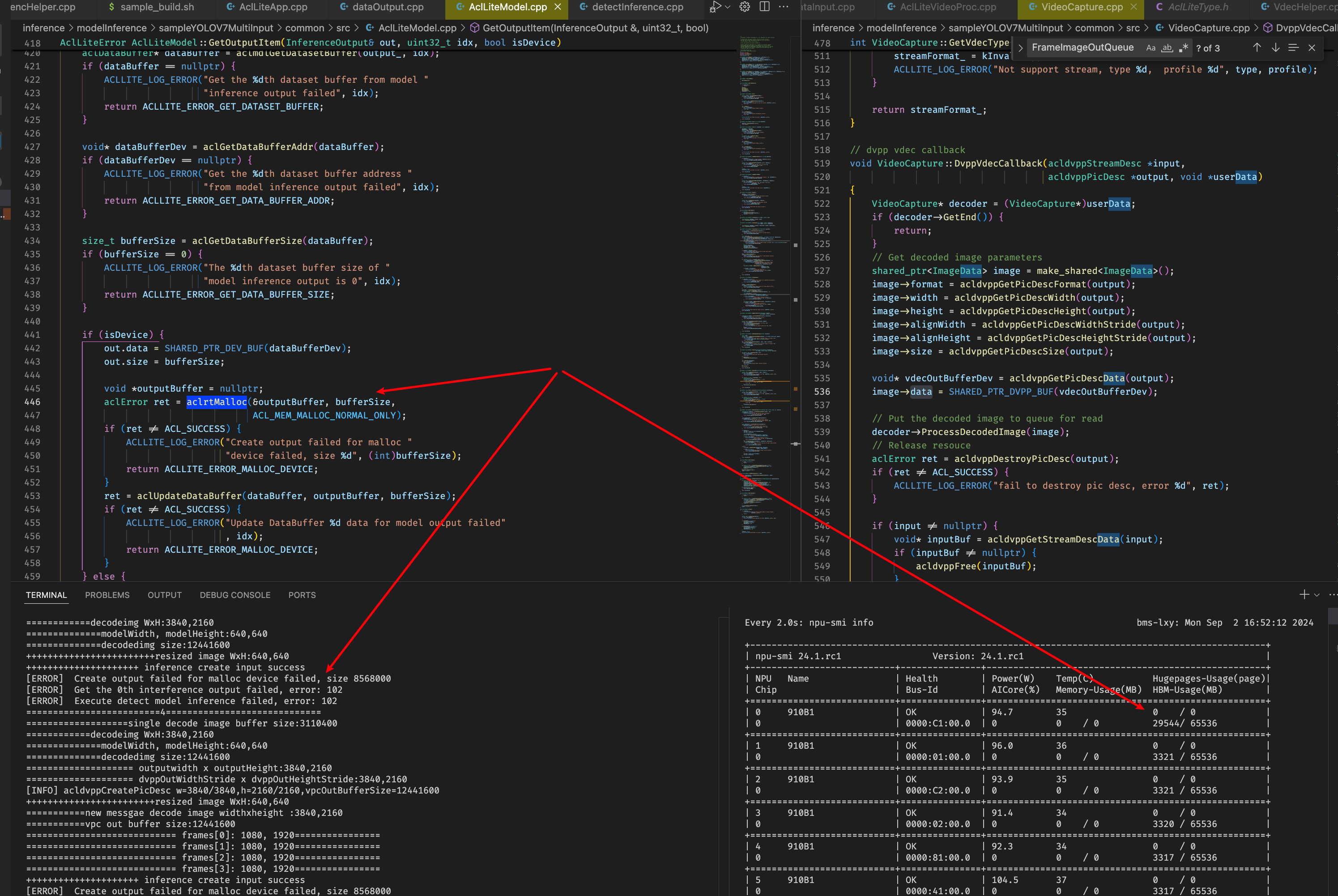Switch to the sample_build.sh tab
Screen dimensions: 1338x896
point(151,7)
